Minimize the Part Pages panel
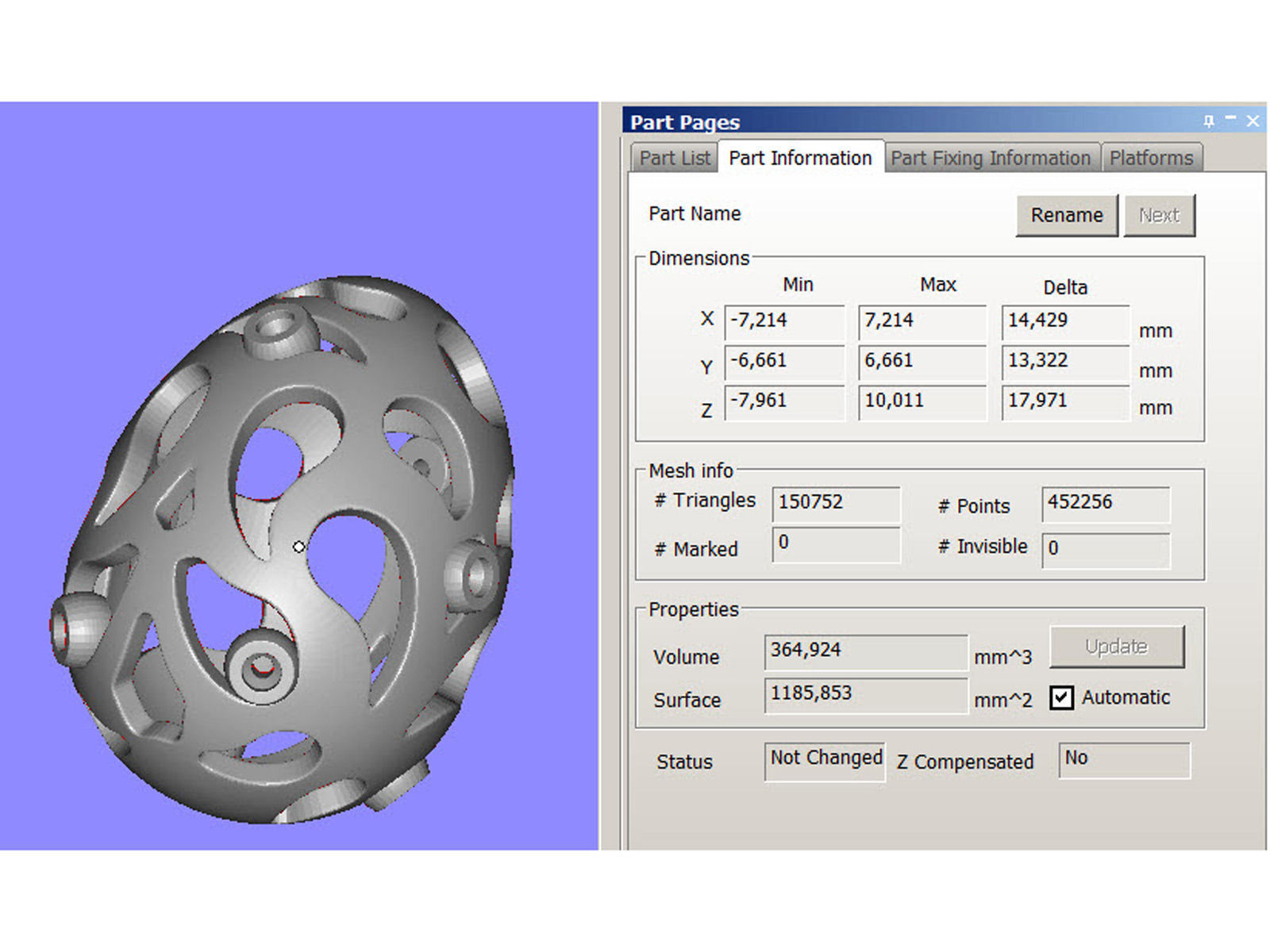This screenshot has height=952, width=1270. (x=1230, y=120)
